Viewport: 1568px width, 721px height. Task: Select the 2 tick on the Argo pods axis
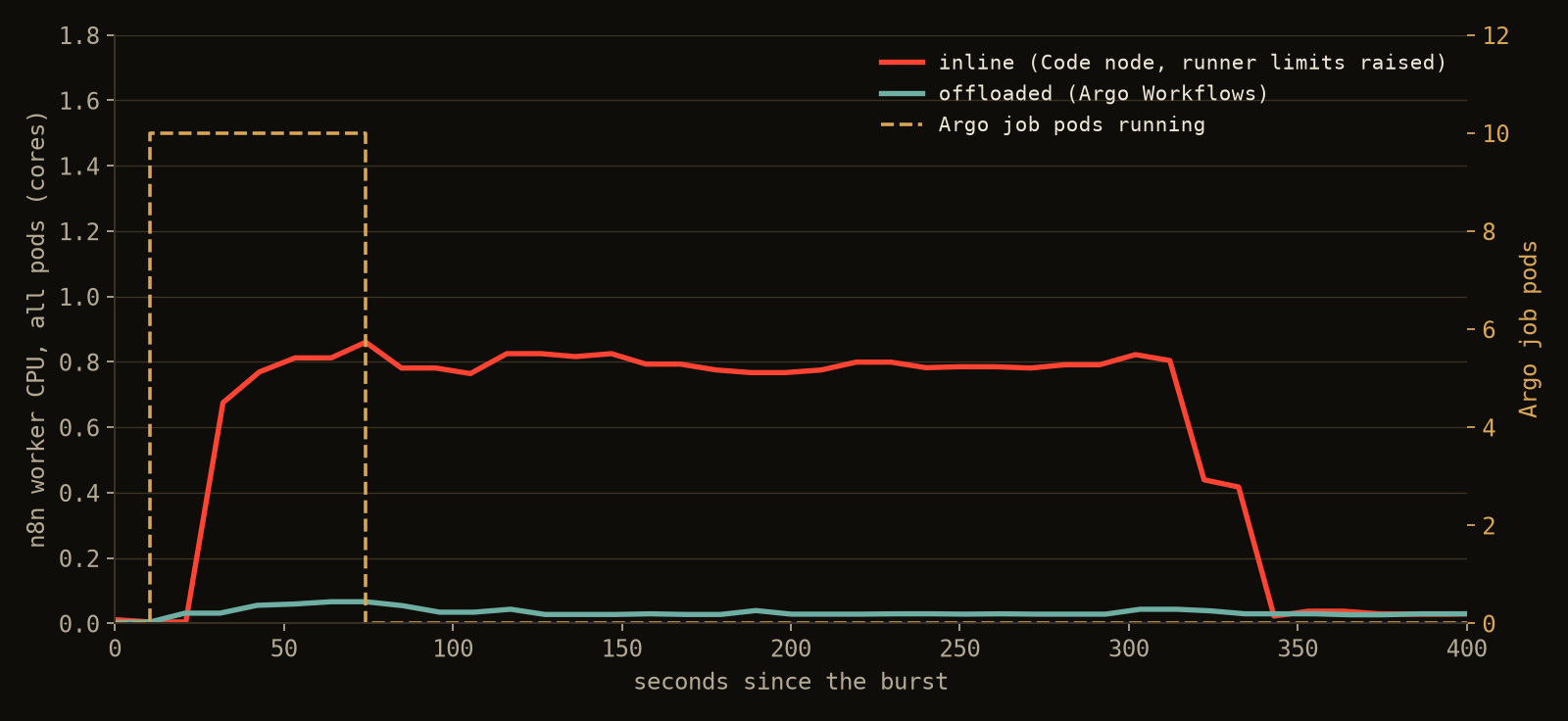click(1489, 526)
